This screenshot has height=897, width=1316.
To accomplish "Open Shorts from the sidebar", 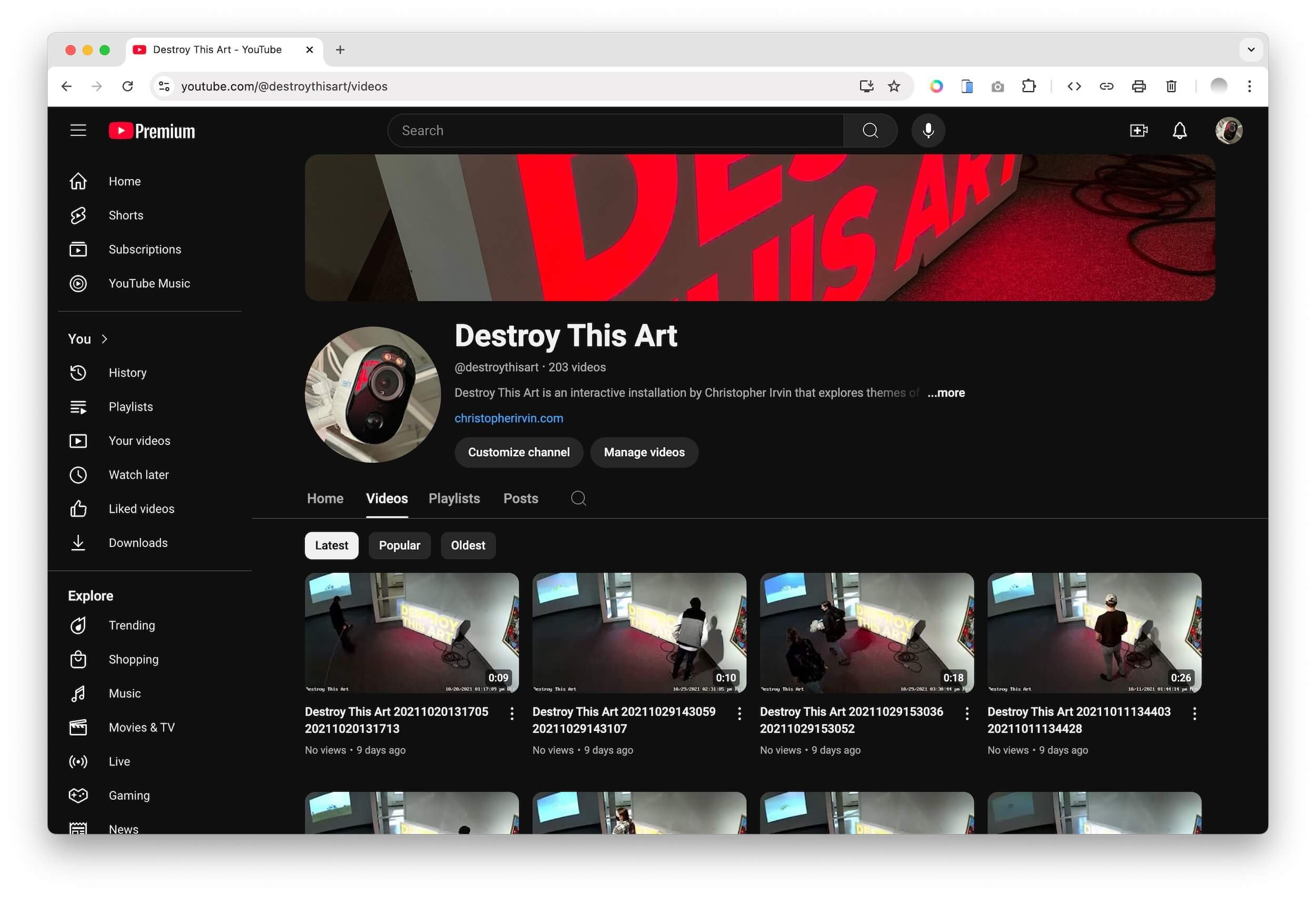I will click(x=149, y=215).
